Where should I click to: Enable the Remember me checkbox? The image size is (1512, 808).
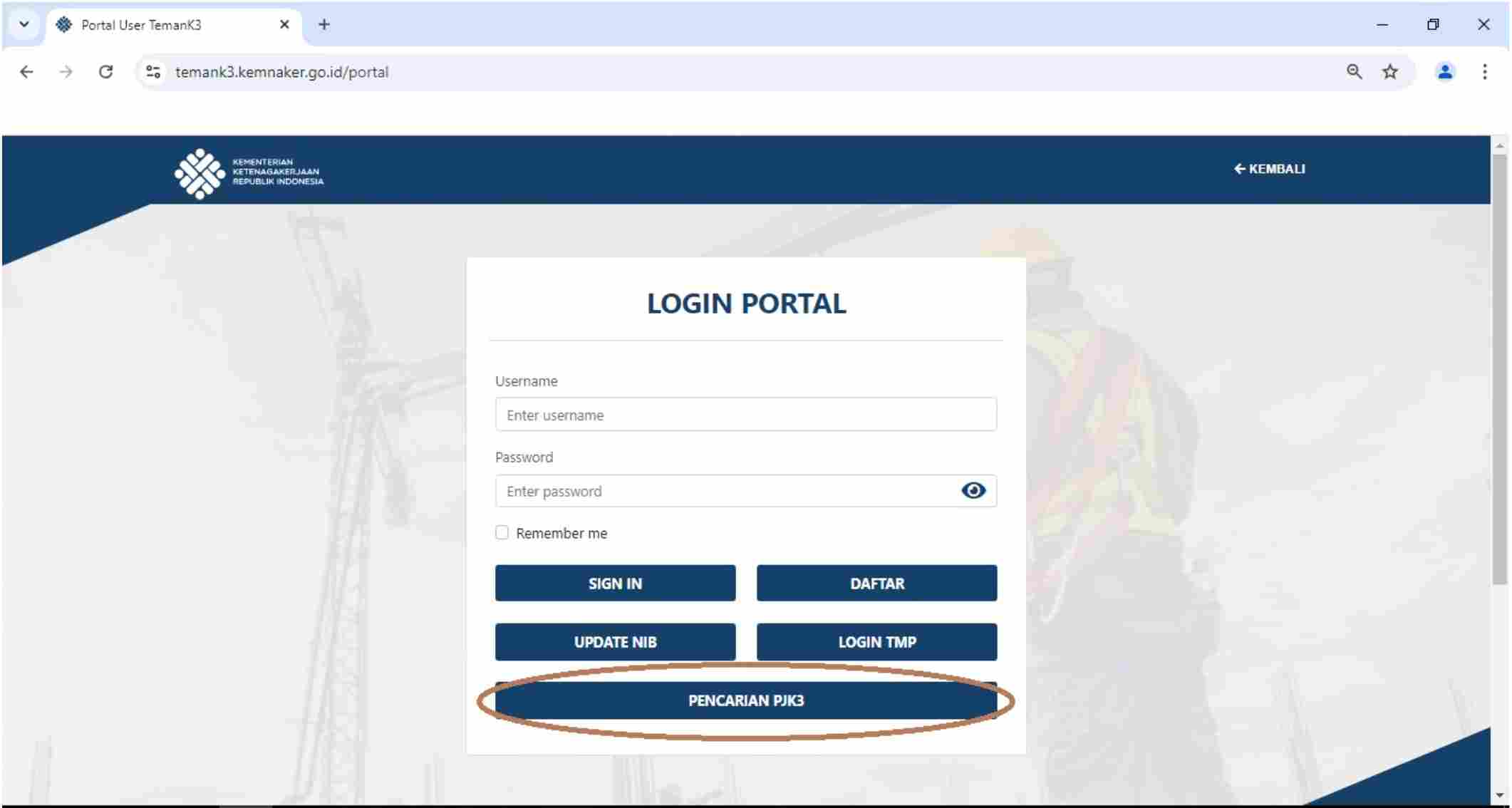point(502,532)
